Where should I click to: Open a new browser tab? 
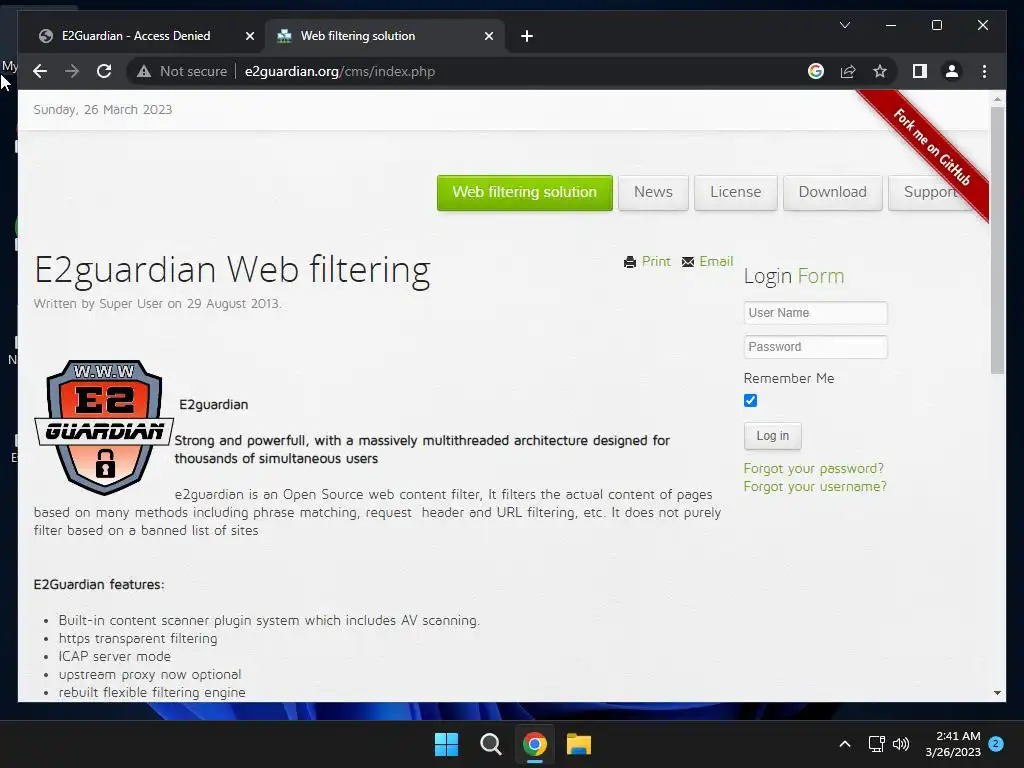point(527,36)
